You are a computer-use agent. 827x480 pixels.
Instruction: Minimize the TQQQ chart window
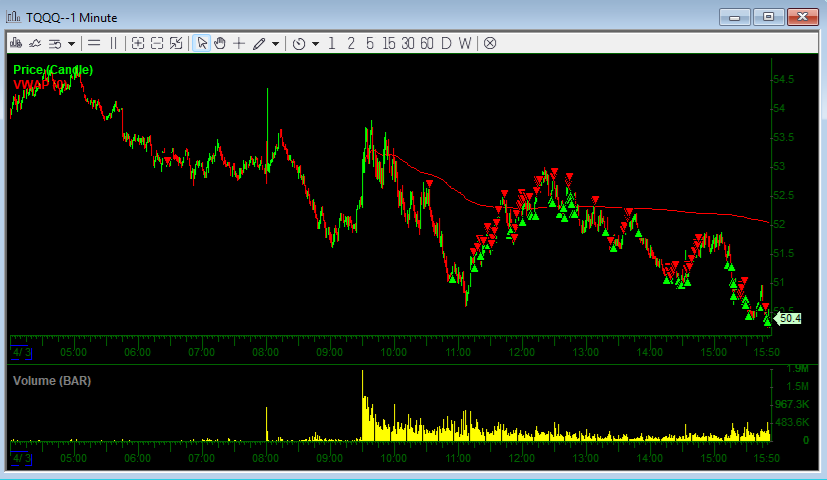734,17
